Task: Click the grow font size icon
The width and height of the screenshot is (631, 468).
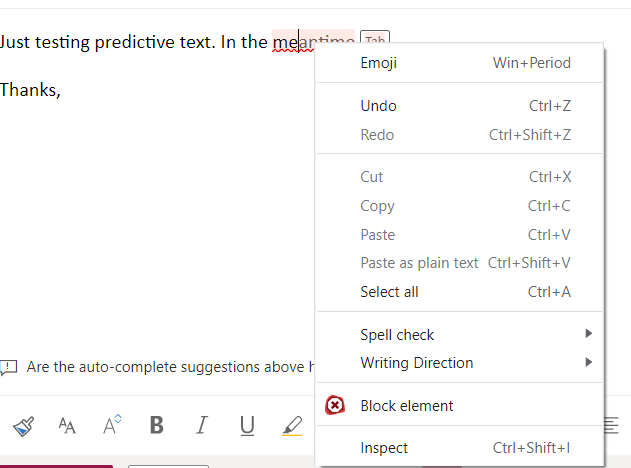Action: click(x=112, y=425)
